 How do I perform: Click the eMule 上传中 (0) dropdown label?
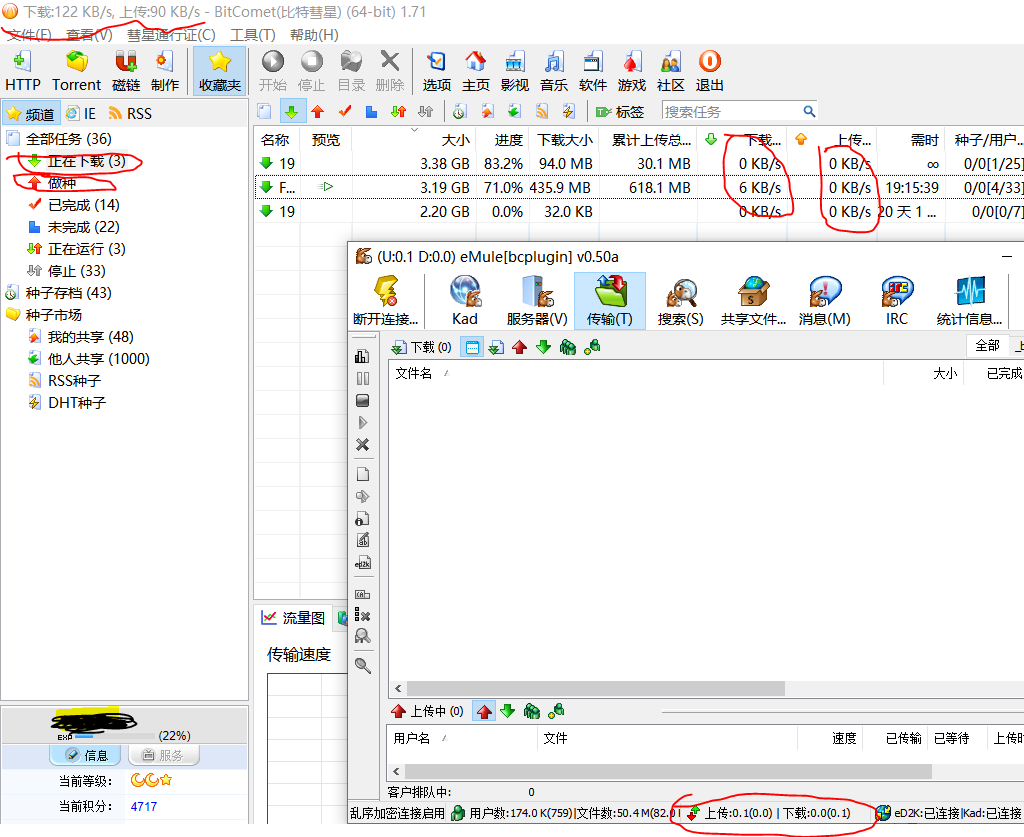(427, 711)
